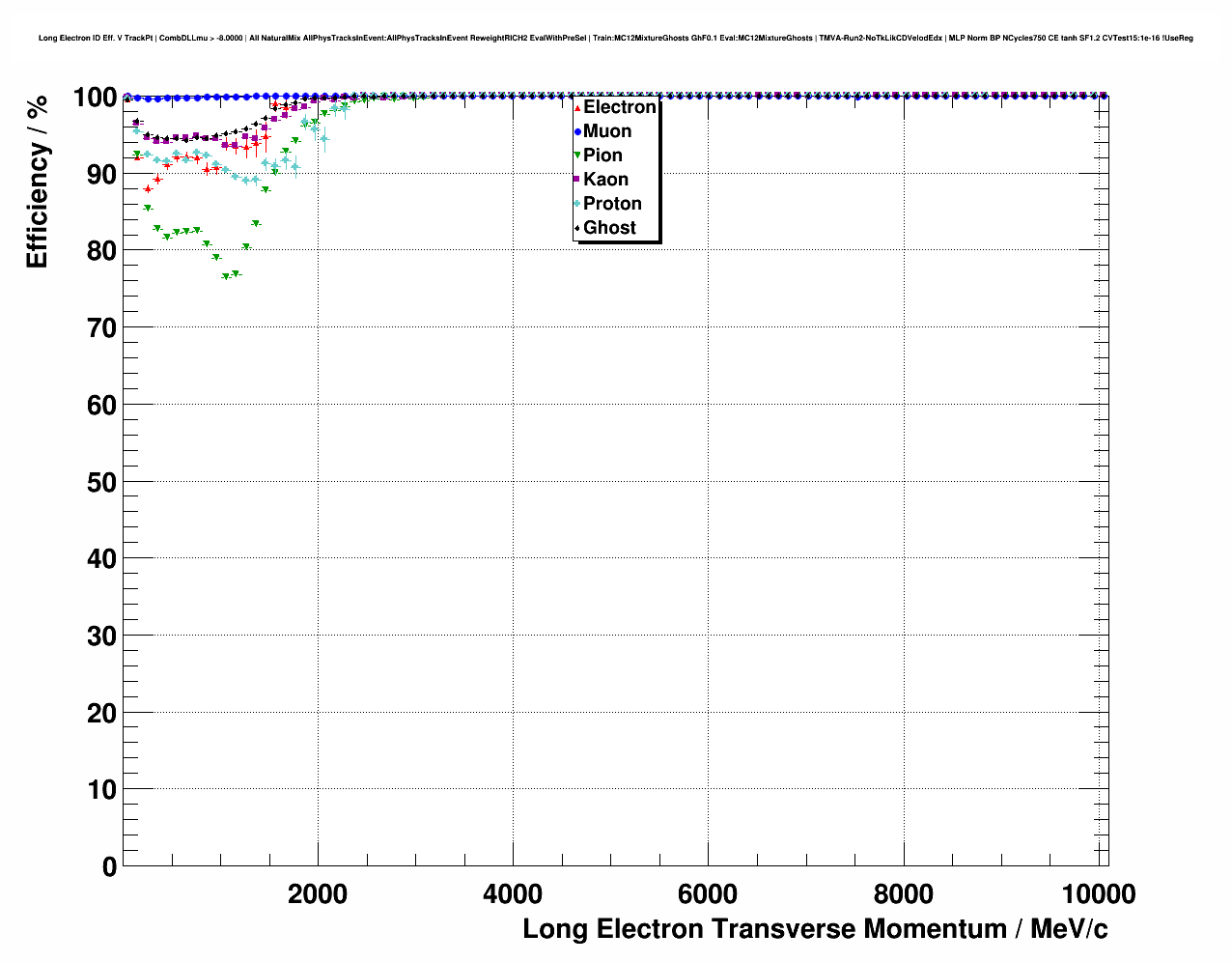
Task: Click the red Electron triangle marker in legend
Action: click(578, 108)
